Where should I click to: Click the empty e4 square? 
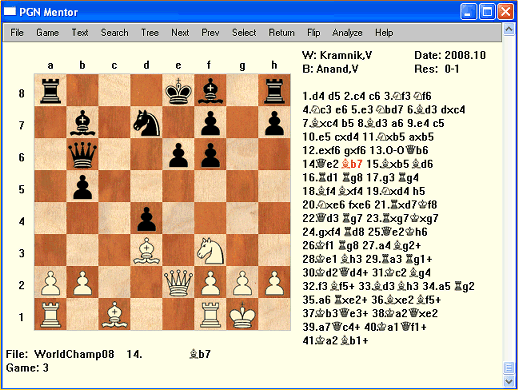[x=178, y=218]
